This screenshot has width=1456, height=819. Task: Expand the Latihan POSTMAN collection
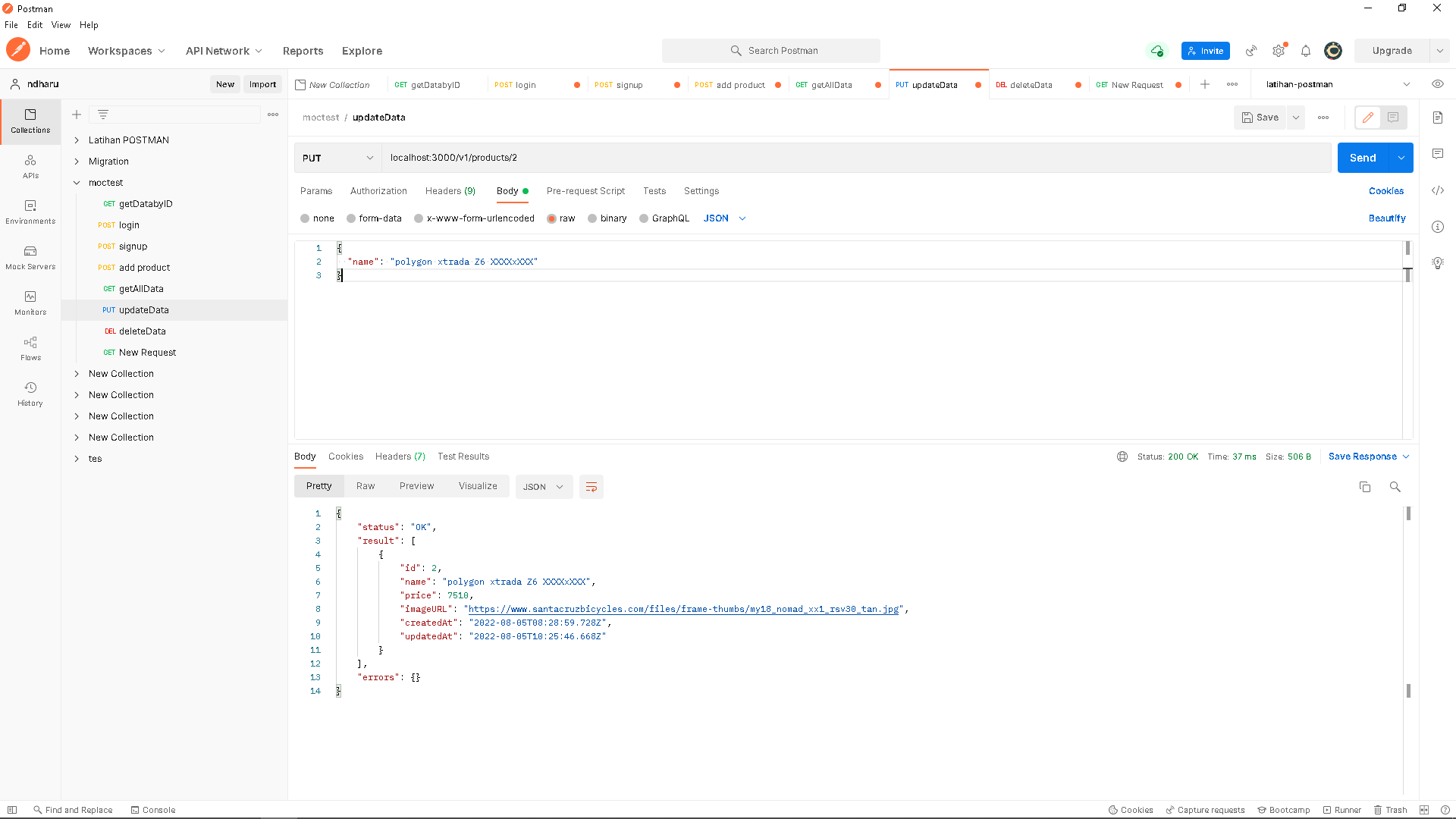tap(77, 140)
